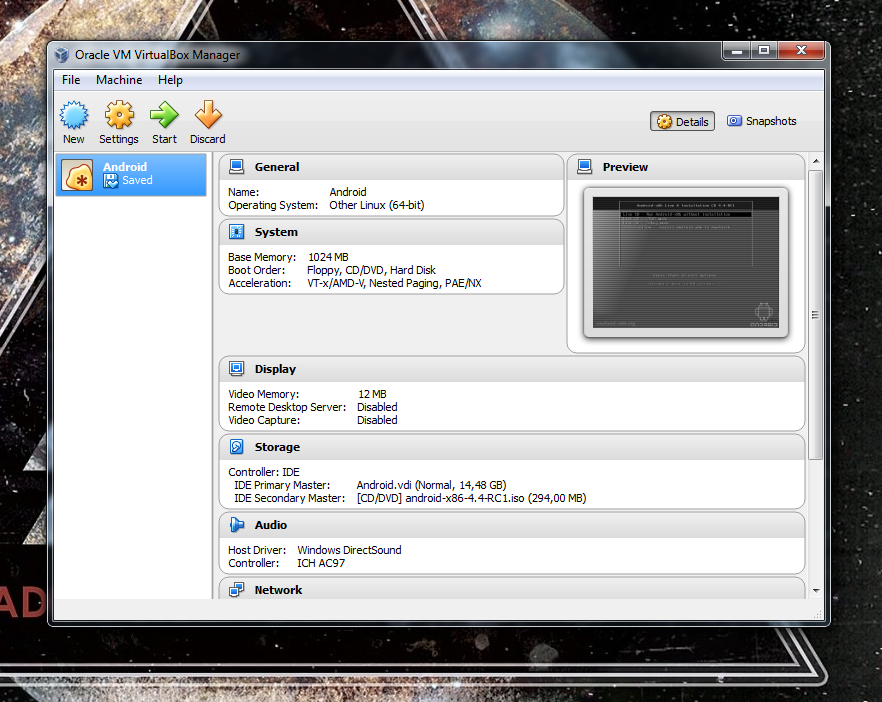The image size is (882, 702).
Task: Click scrollbar up arrow in details pane
Action: [x=816, y=161]
